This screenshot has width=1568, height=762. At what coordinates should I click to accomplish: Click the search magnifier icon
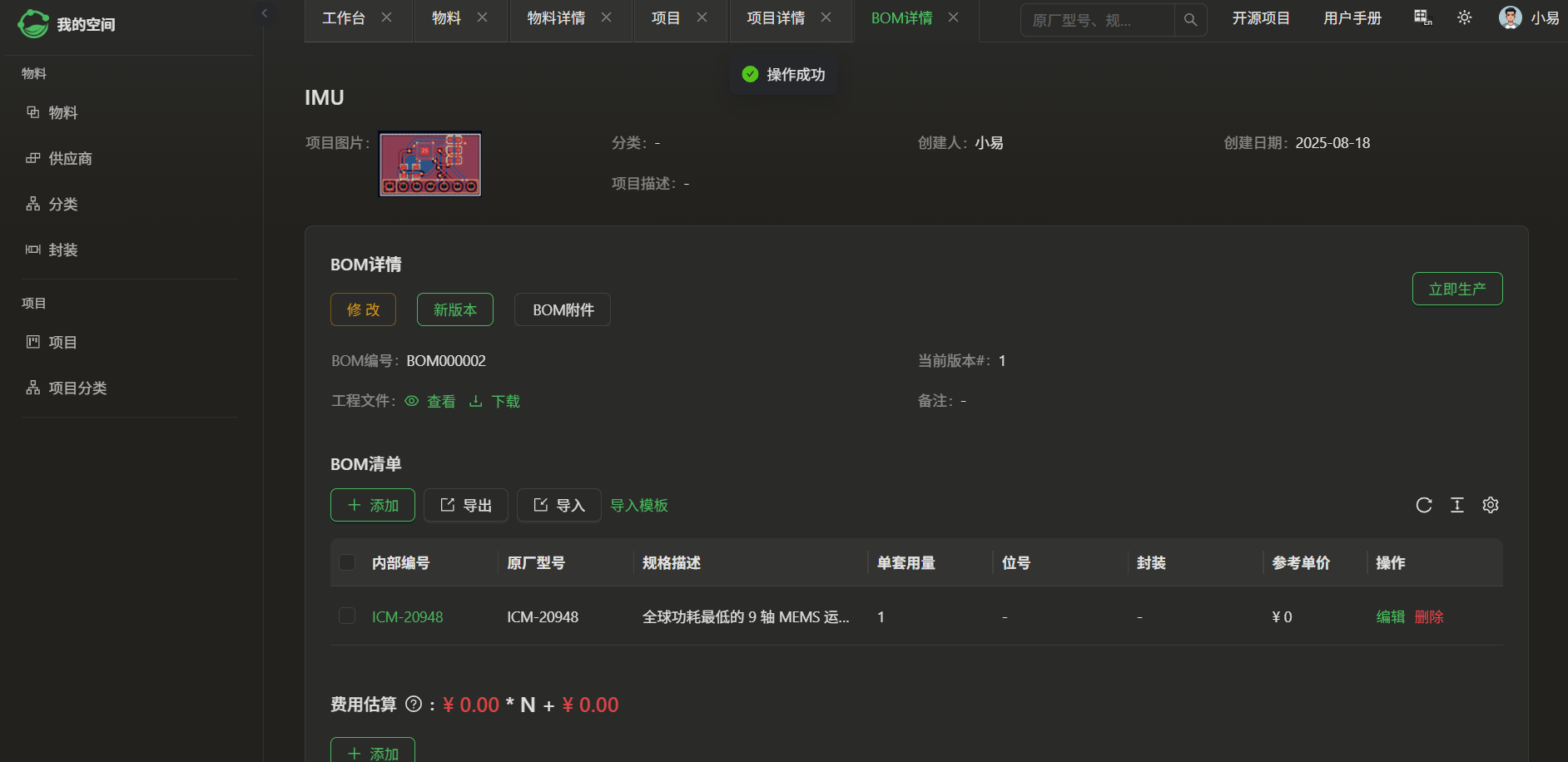[1191, 19]
